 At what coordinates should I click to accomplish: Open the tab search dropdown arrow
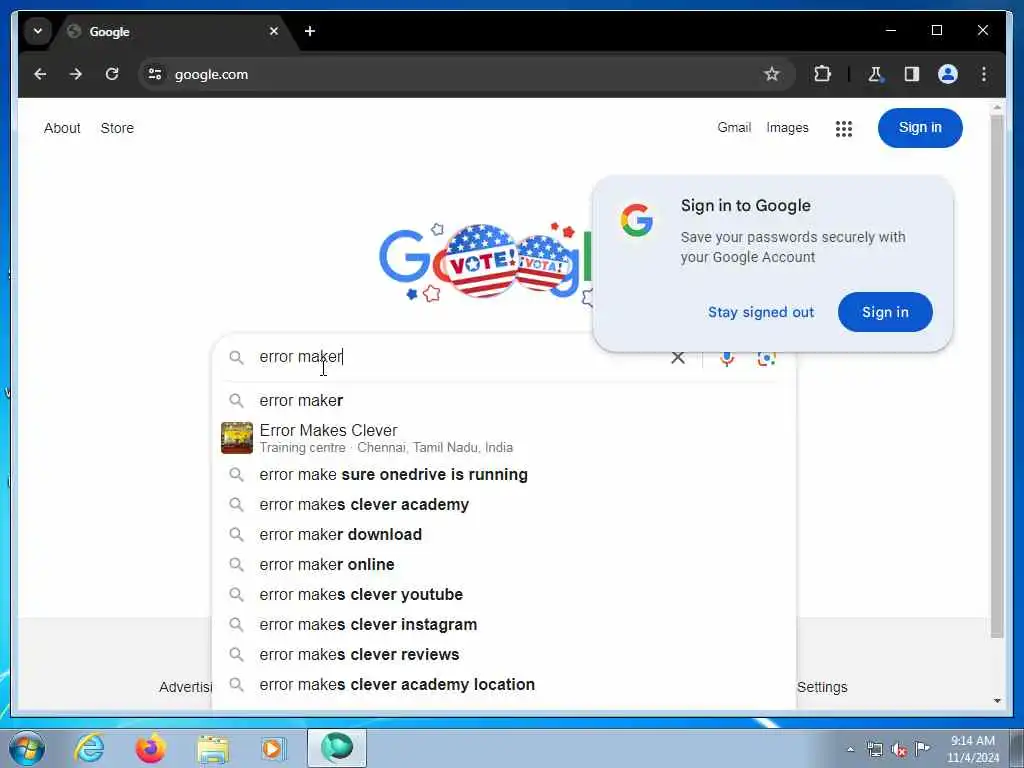38,31
